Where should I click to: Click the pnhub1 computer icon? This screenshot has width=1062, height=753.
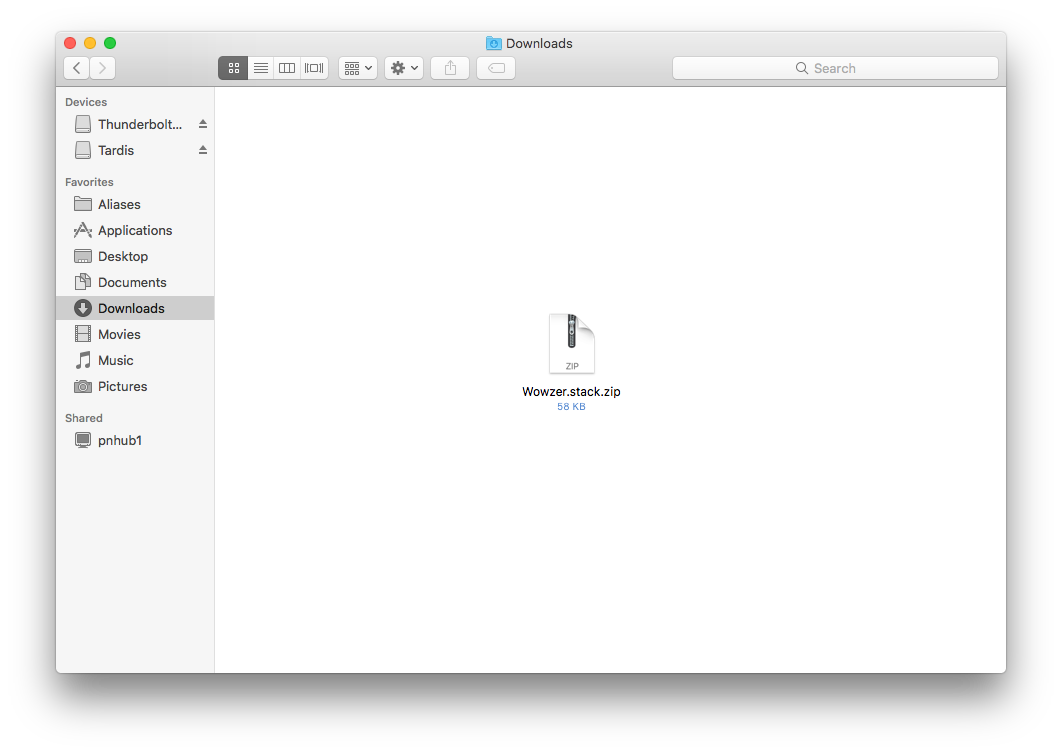tap(83, 440)
